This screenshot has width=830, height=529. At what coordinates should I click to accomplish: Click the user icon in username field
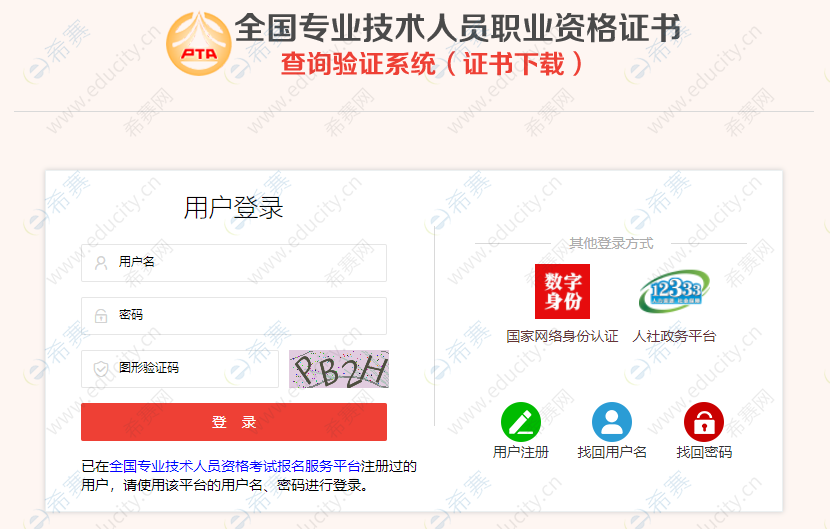pos(101,263)
